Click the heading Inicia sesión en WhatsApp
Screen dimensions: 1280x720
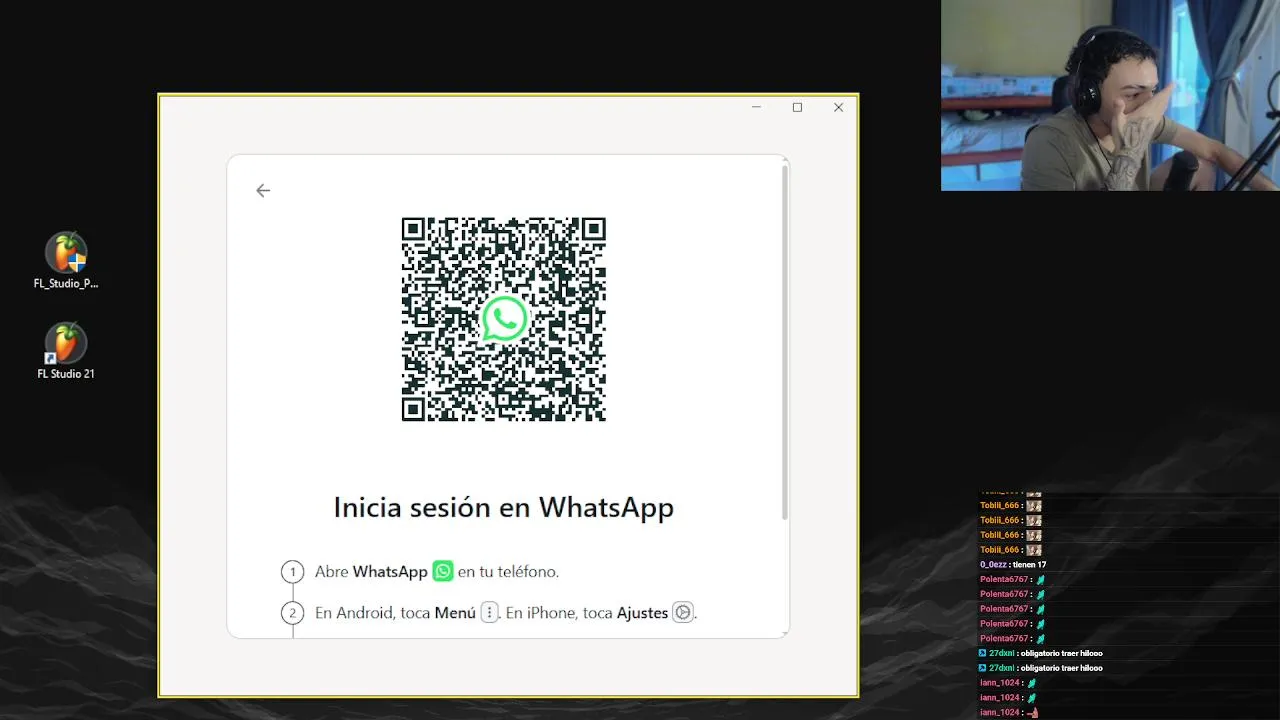point(503,507)
